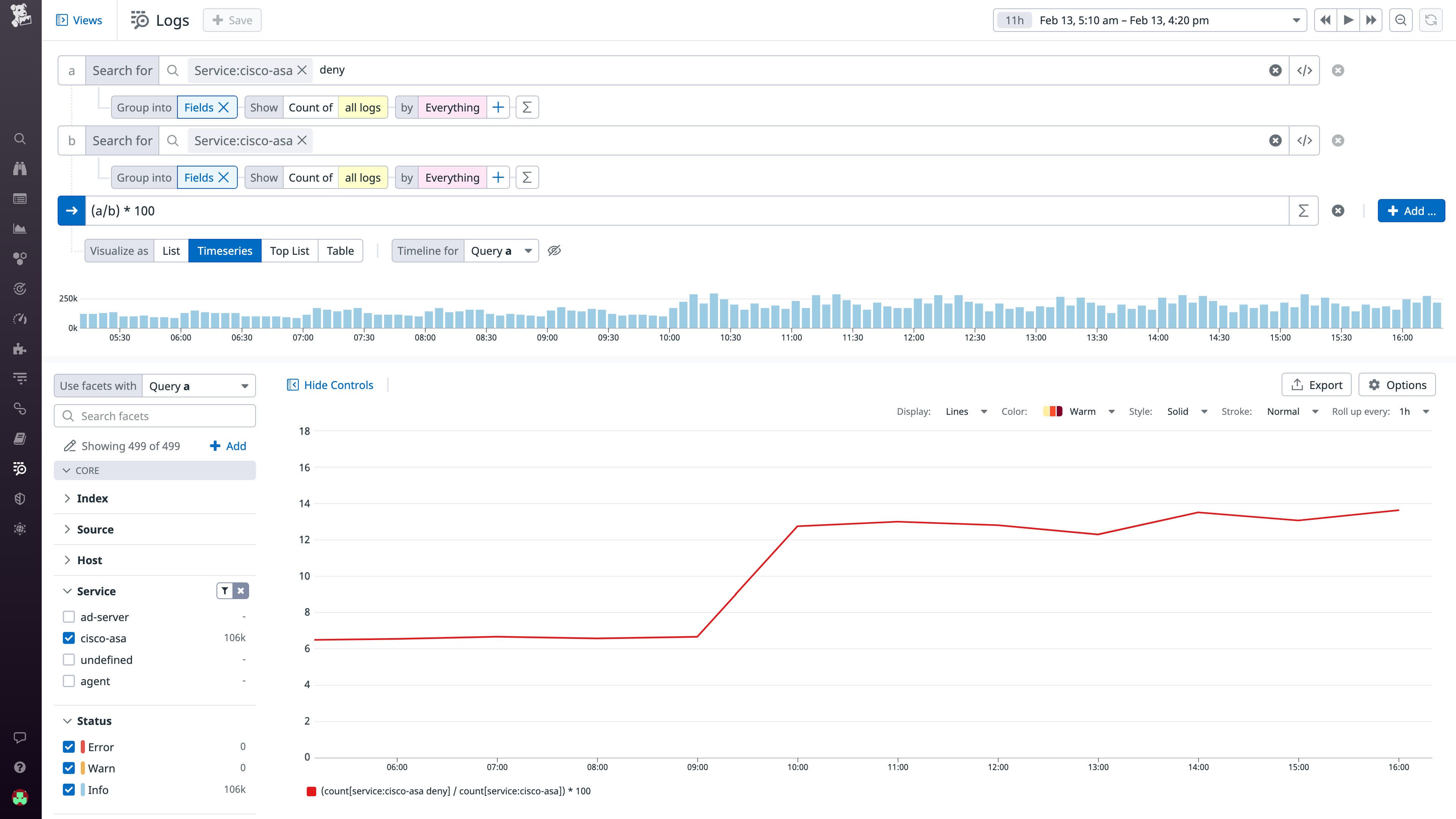The width and height of the screenshot is (1456, 819).
Task: Select the Table visualization
Action: 340,250
